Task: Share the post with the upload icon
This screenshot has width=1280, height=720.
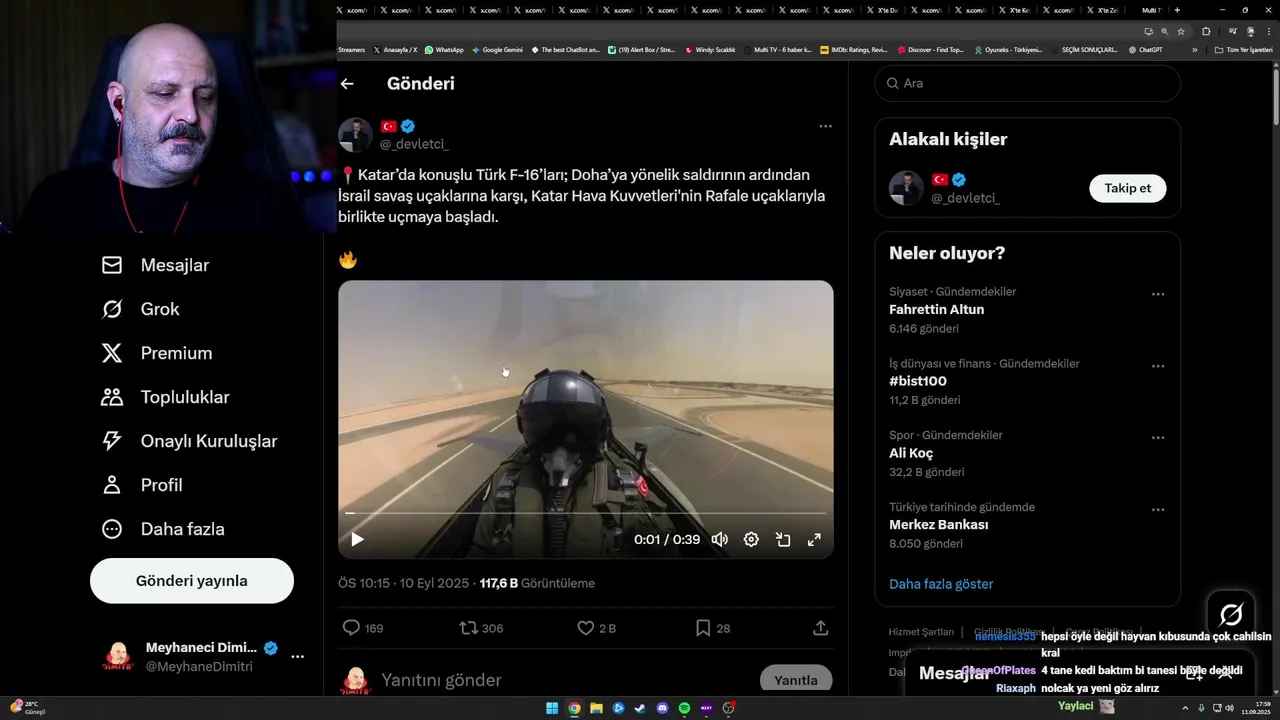Action: (820, 628)
